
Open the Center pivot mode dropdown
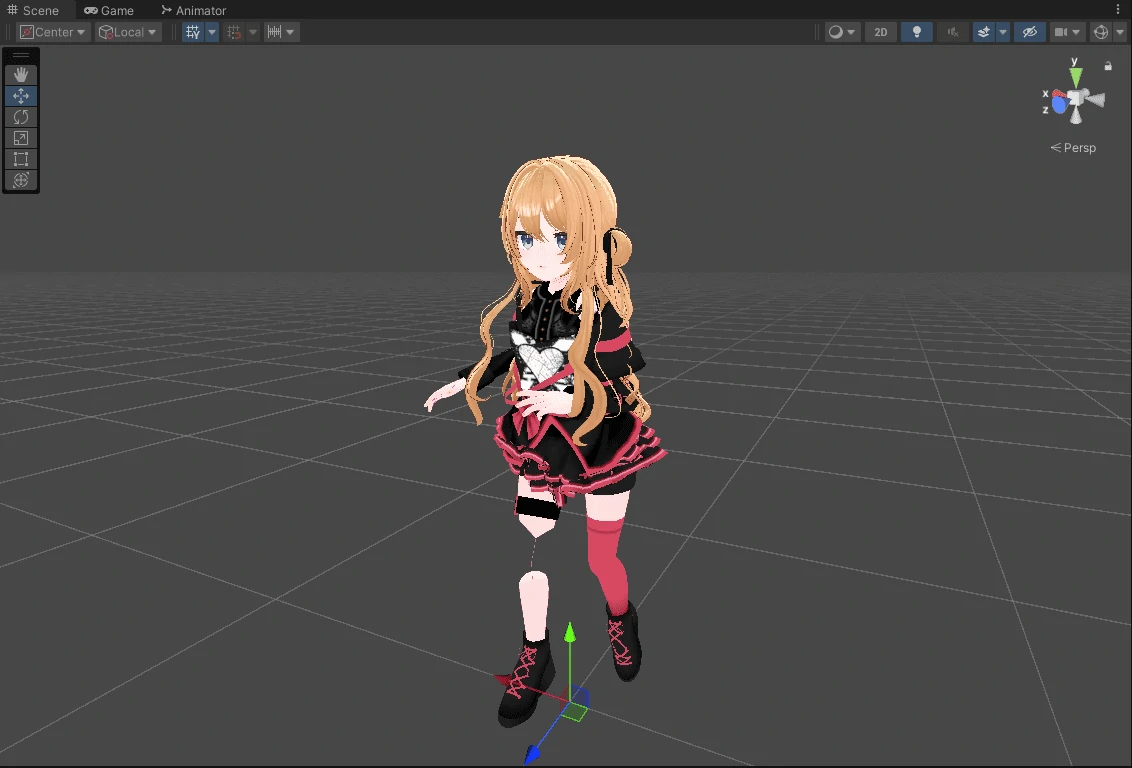52,31
